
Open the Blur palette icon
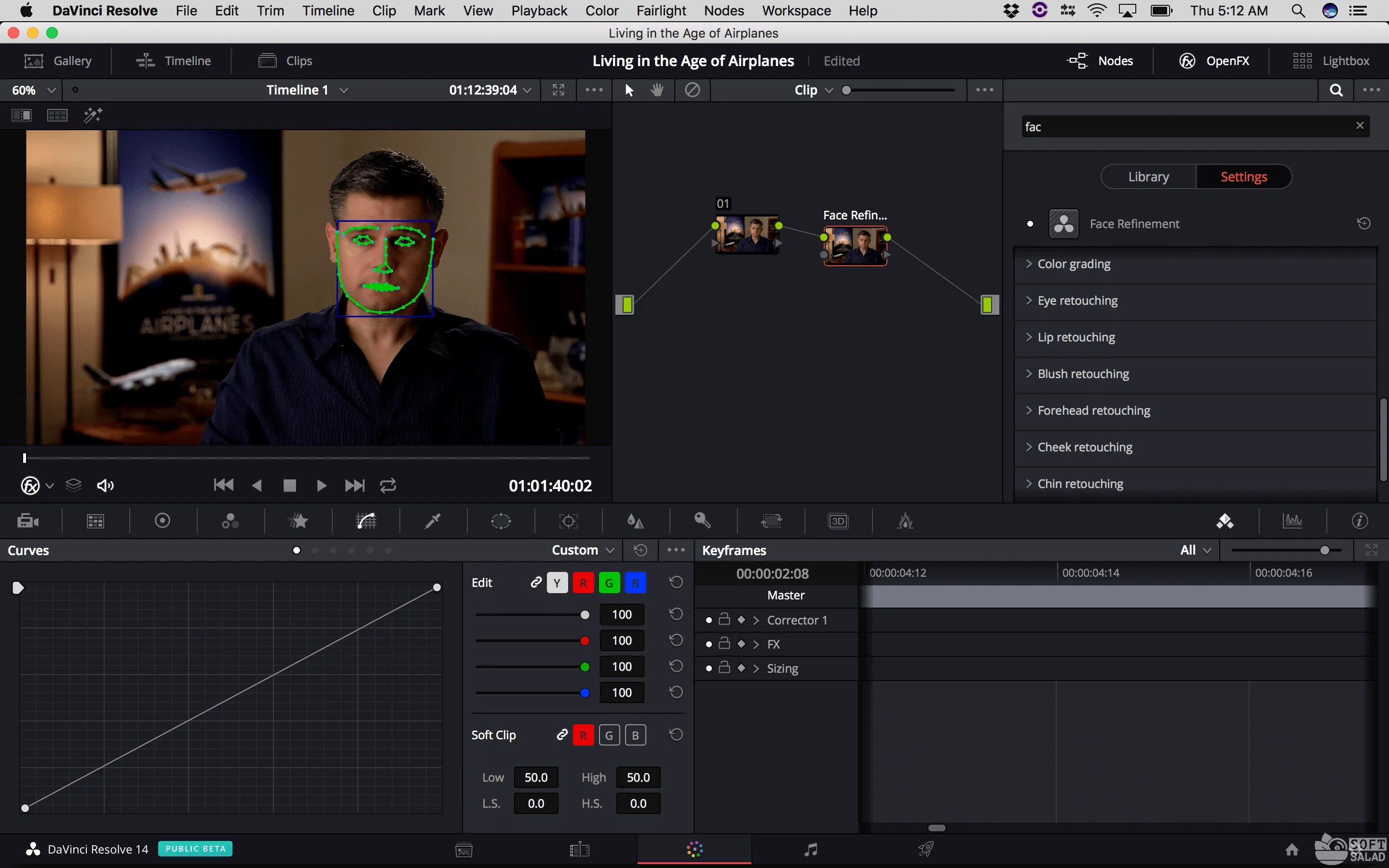[635, 521]
